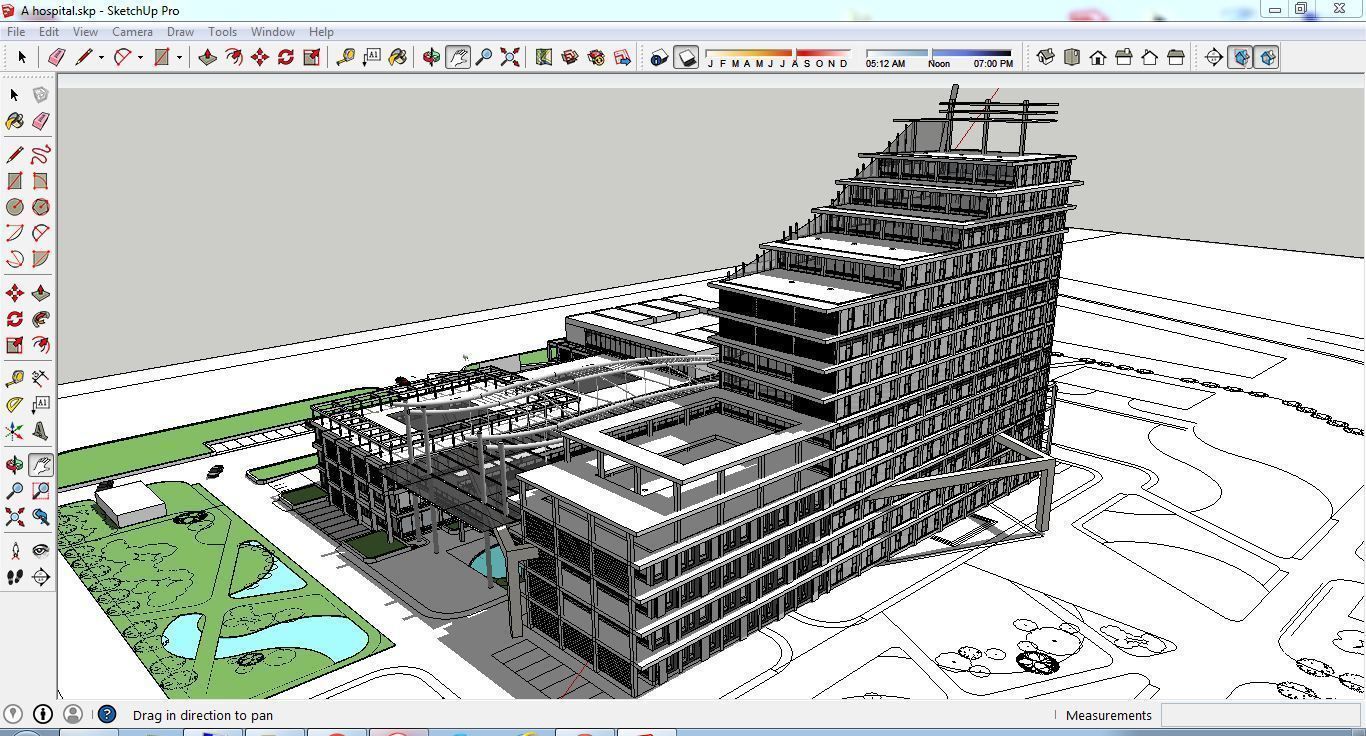Screen dimensions: 1366x736
Task: Activate Zoom Window tool in Large Tool Set
Action: pos(41,491)
